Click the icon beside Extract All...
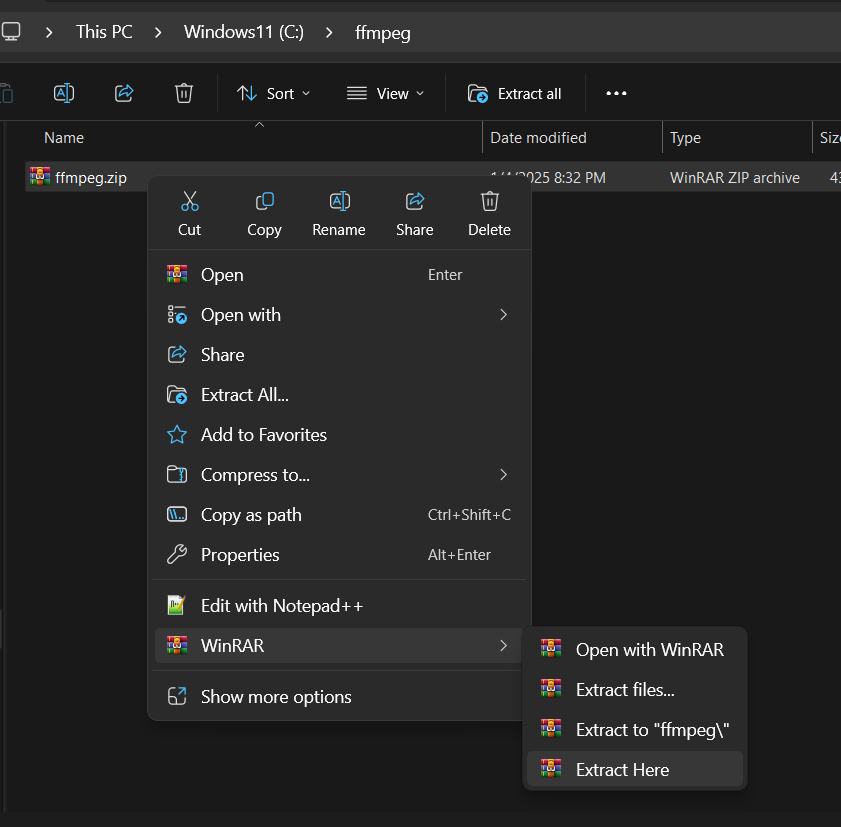This screenshot has width=841, height=827. [177, 395]
